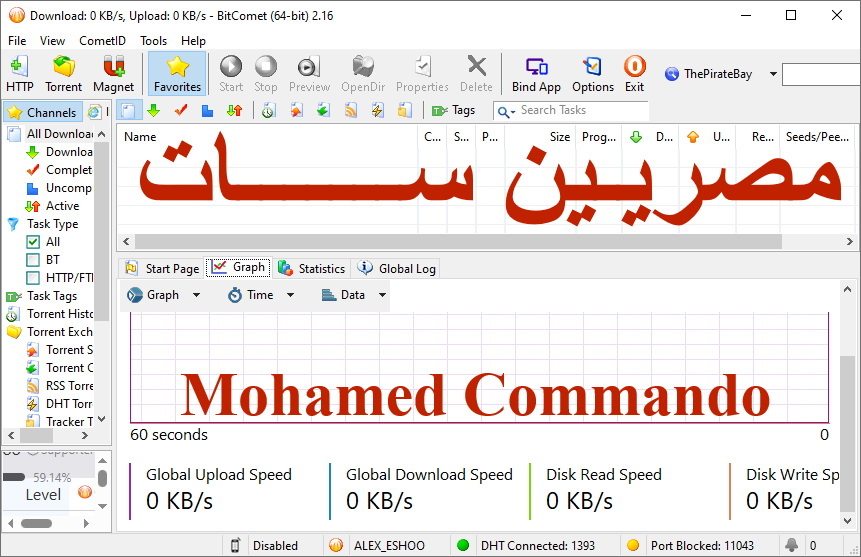861x557 pixels.
Task: Expand the ThePirateBay search engine dropdown
Action: click(773, 74)
